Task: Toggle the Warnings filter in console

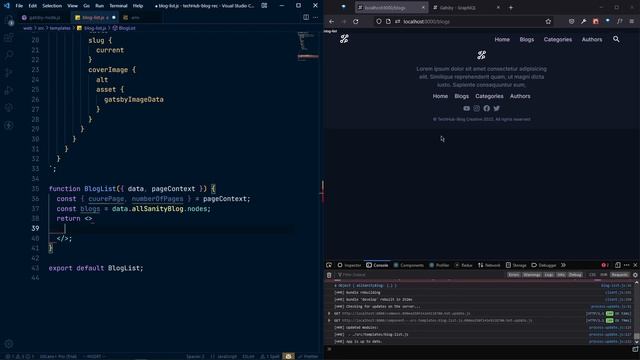Action: tap(532, 275)
